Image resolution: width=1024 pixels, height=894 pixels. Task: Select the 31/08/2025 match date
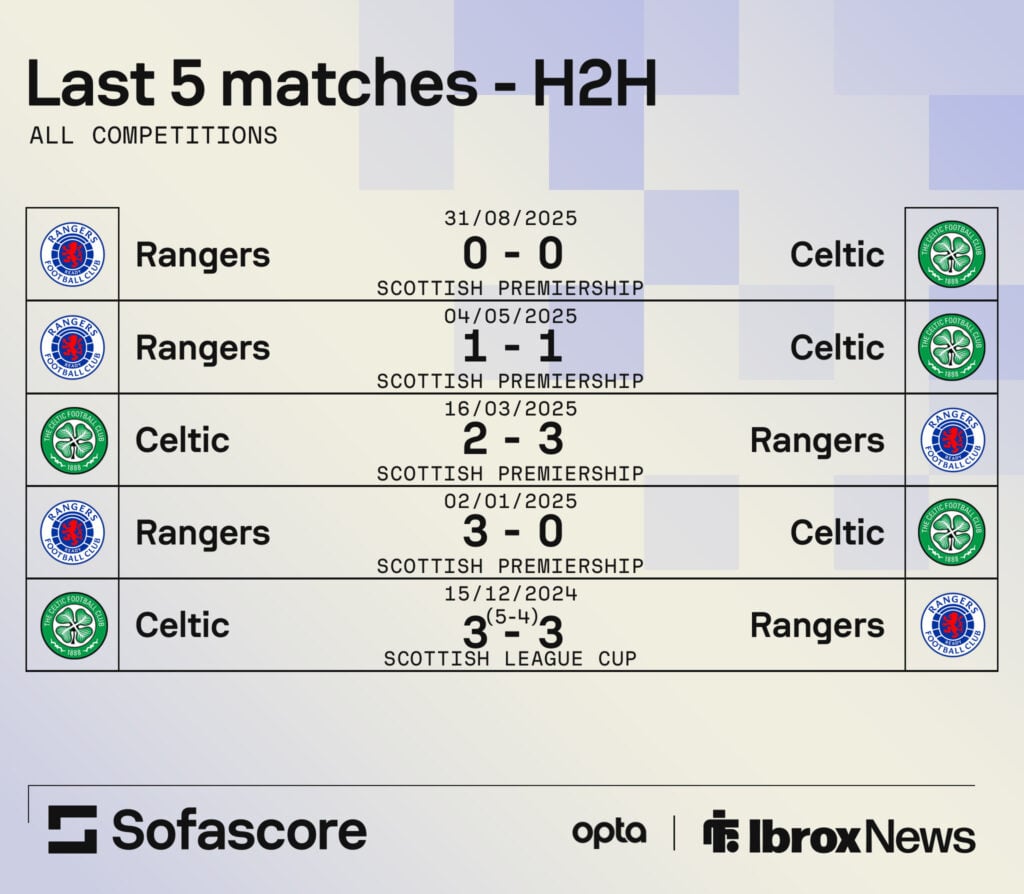click(x=511, y=218)
